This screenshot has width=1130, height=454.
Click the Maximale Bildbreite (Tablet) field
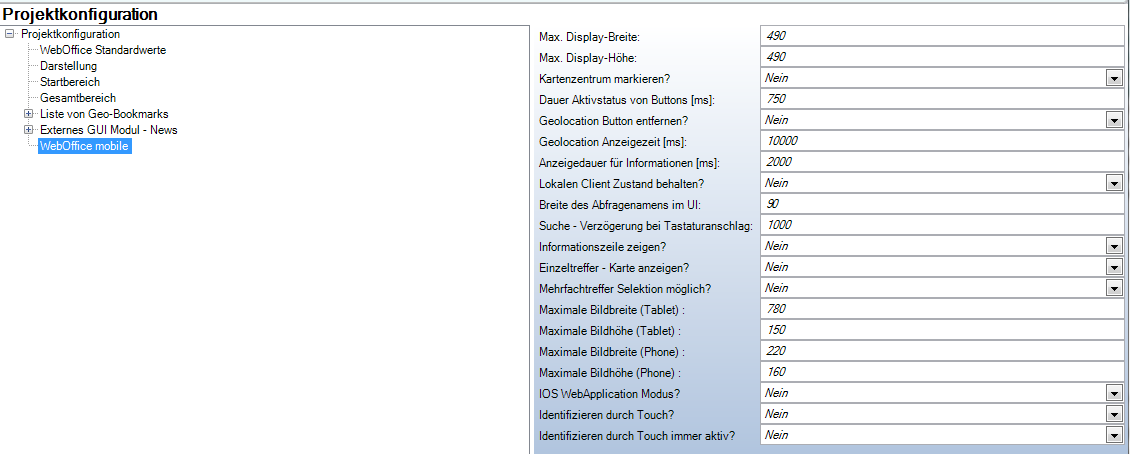[940, 309]
